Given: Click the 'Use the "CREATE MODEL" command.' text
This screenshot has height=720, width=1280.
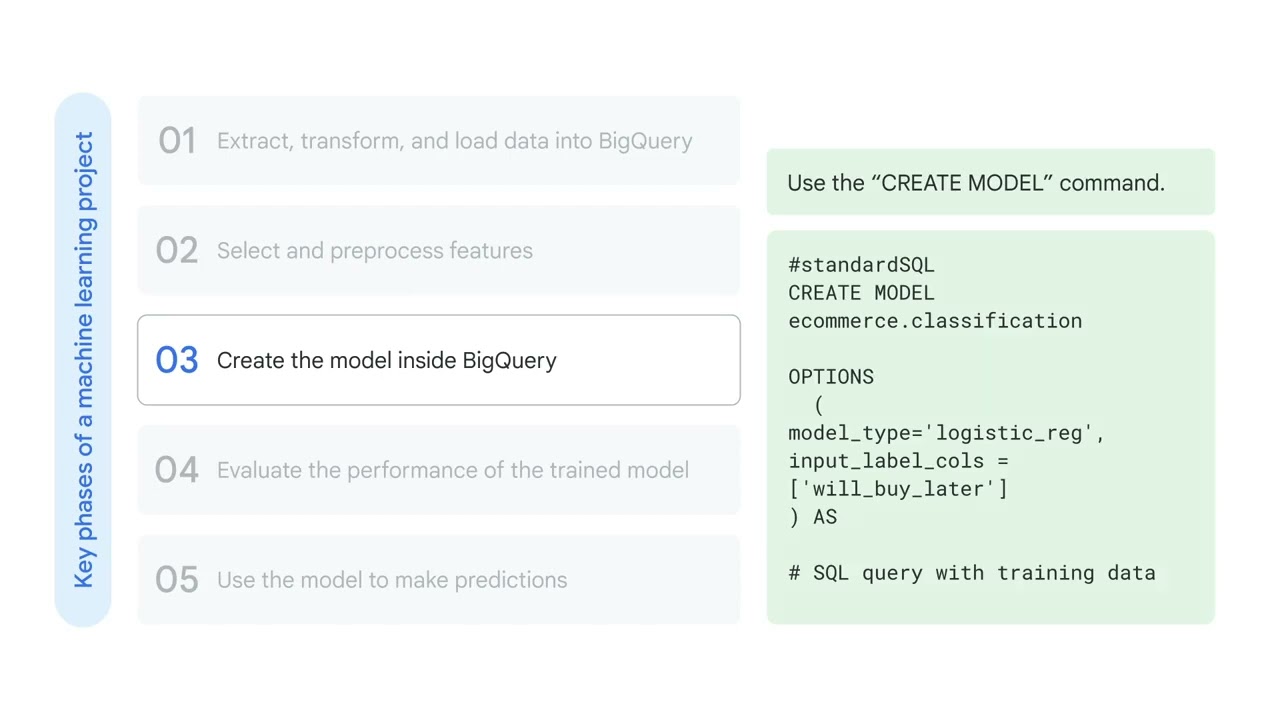Looking at the screenshot, I should tap(976, 183).
